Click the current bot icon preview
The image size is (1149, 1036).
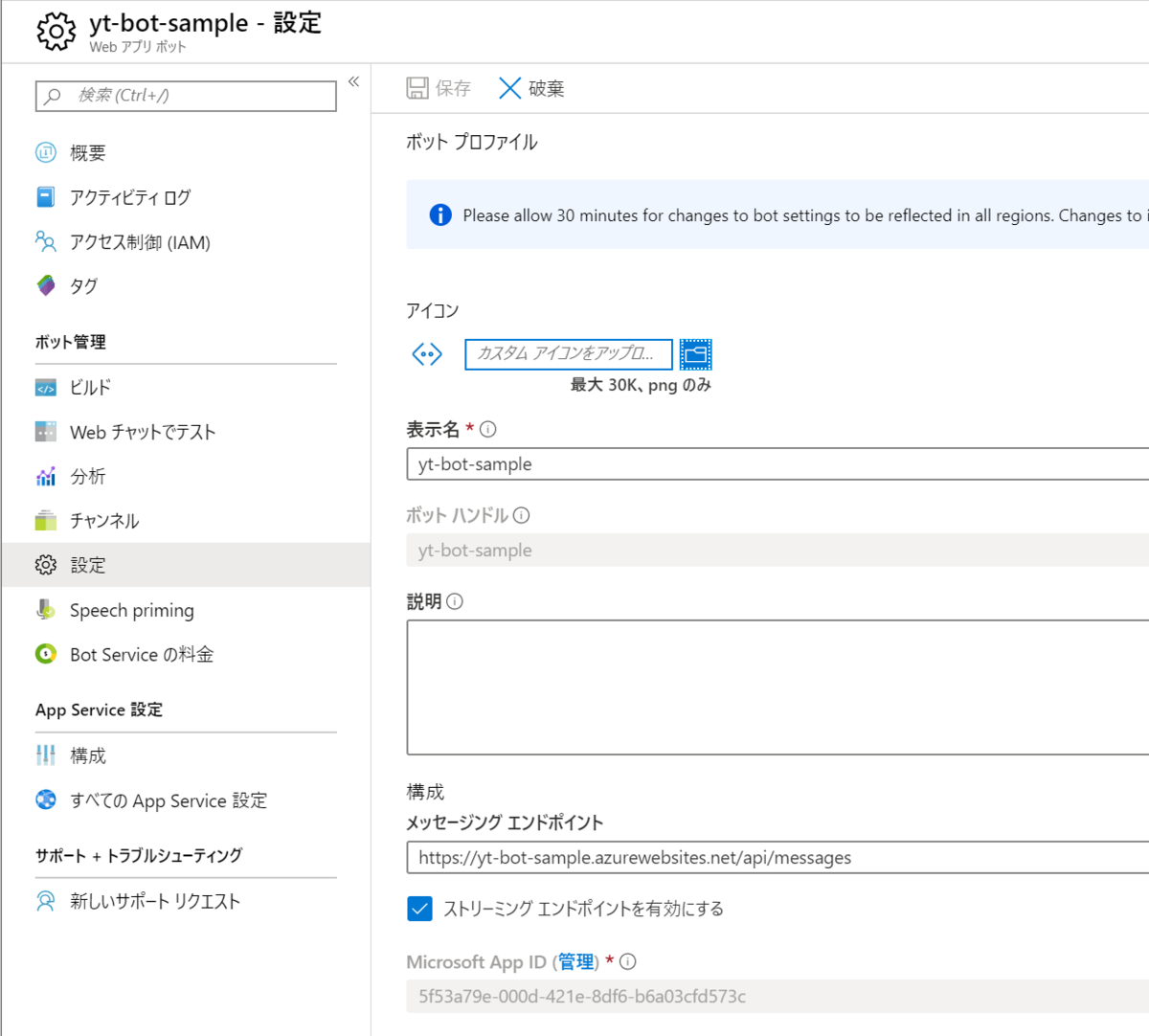point(427,354)
